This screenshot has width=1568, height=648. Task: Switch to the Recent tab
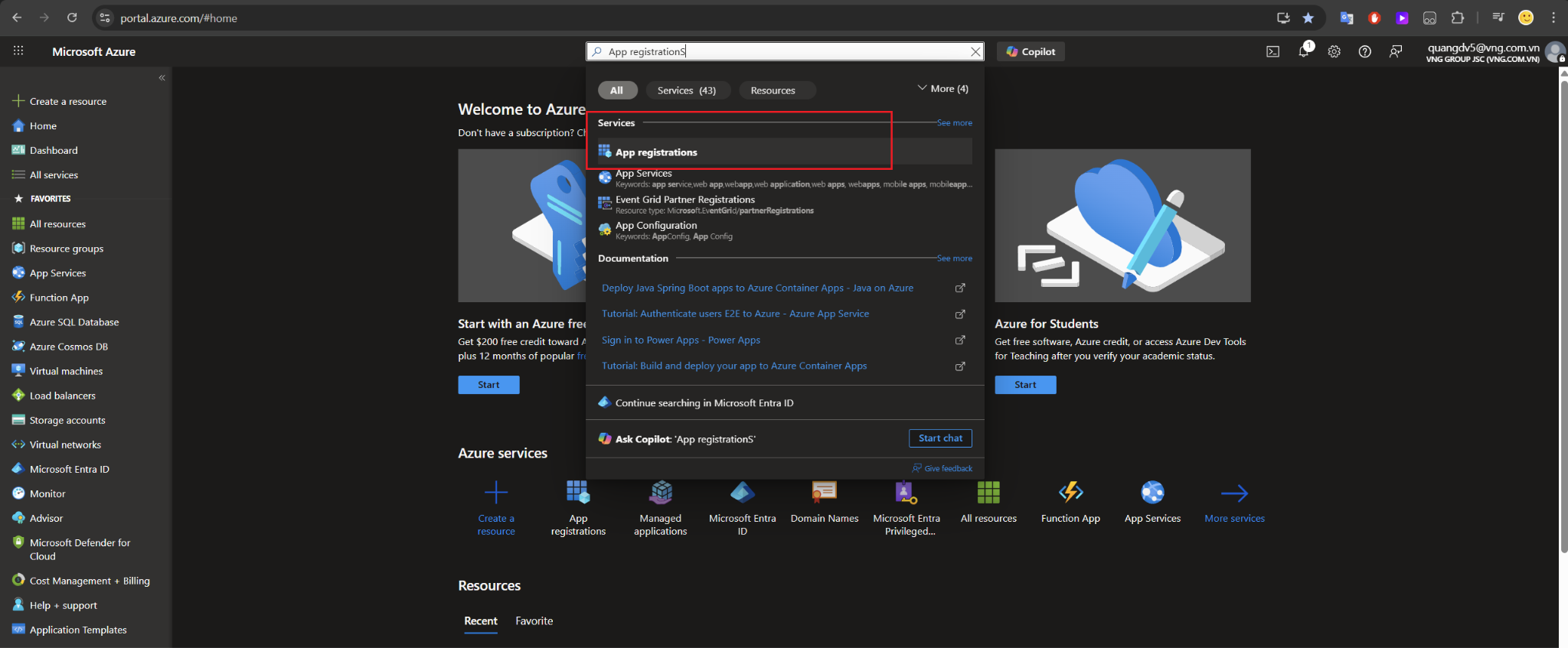pyautogui.click(x=481, y=621)
